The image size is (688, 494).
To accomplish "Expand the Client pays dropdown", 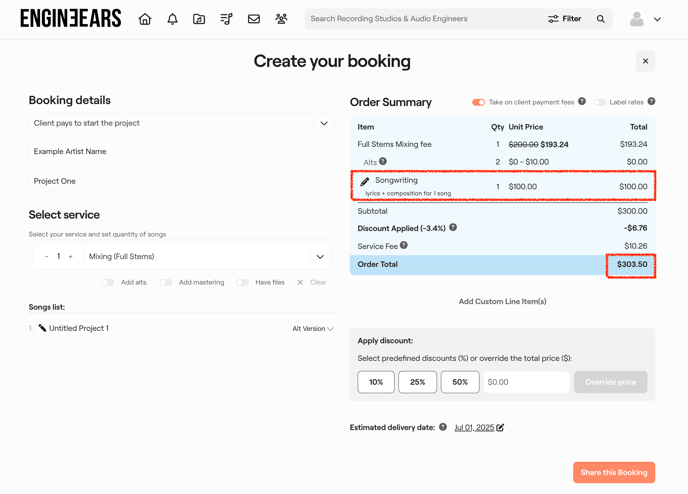I will click(323, 124).
